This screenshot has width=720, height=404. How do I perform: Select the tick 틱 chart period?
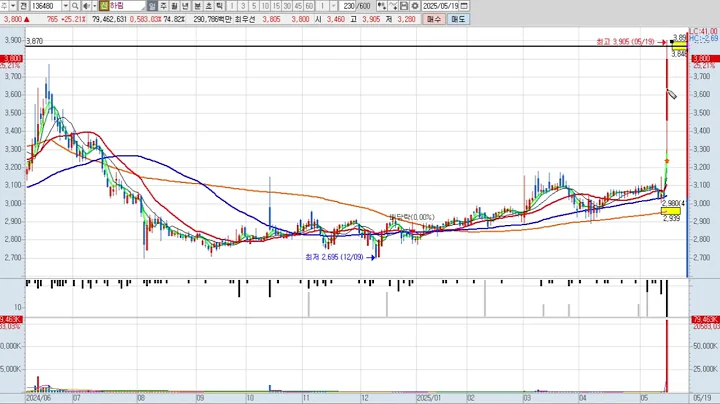click(x=219, y=6)
